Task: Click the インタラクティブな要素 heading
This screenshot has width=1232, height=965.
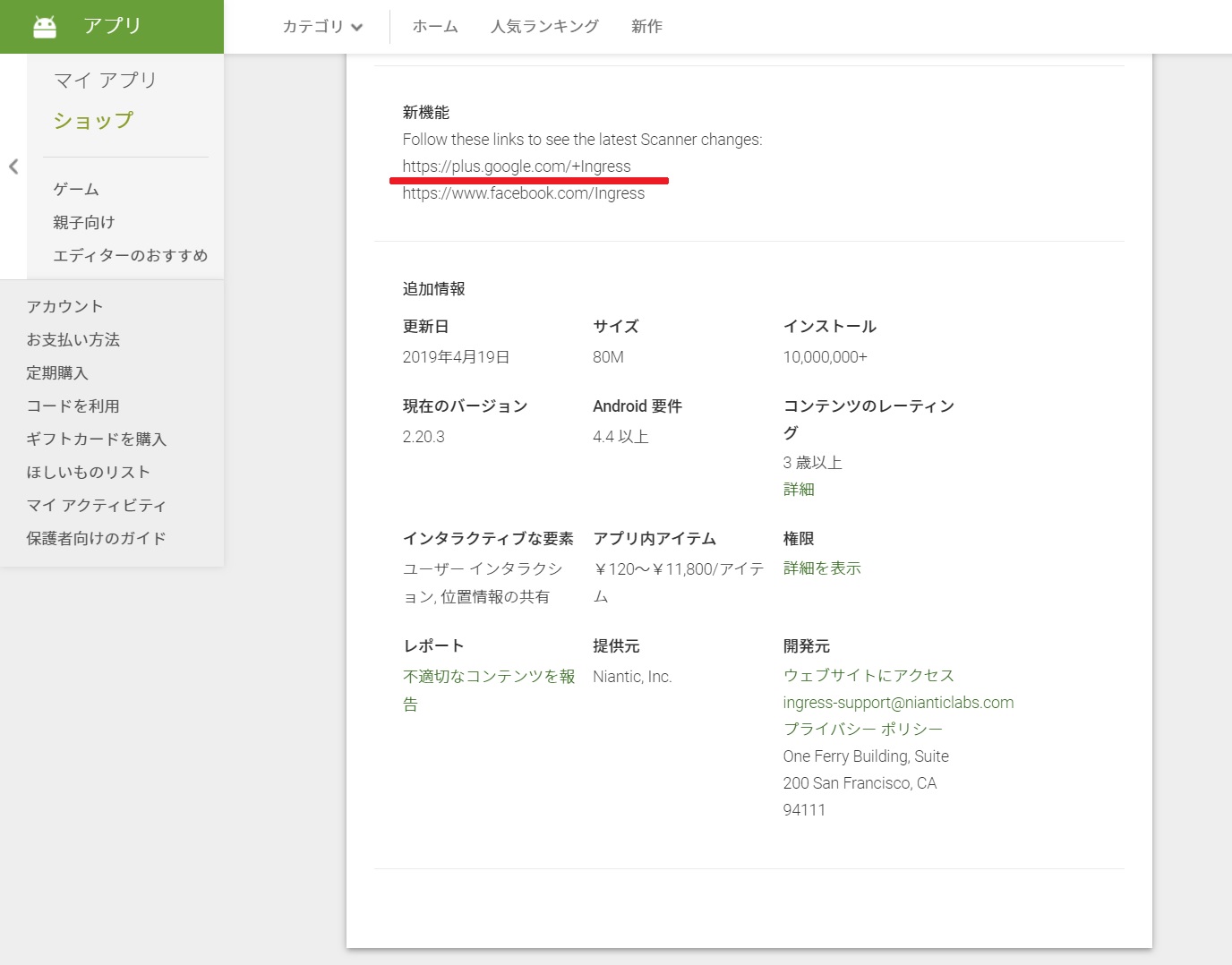Action: click(x=488, y=539)
